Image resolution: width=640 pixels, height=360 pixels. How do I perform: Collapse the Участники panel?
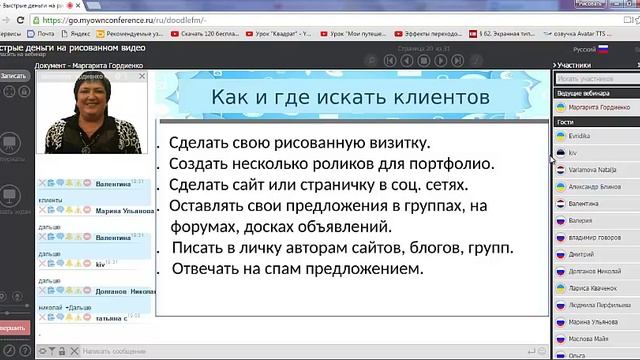pyautogui.click(x=571, y=65)
